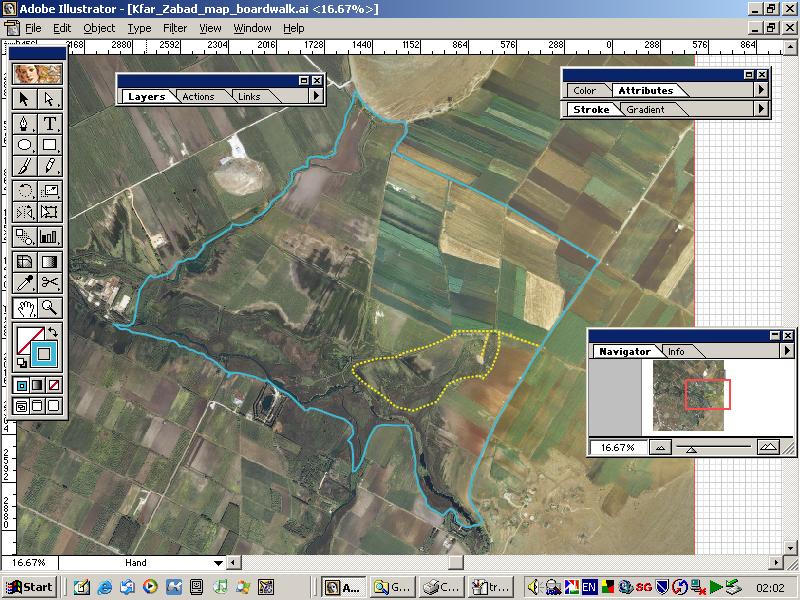The height and width of the screenshot is (600, 800).
Task: Select the Type tool
Action: tap(50, 123)
